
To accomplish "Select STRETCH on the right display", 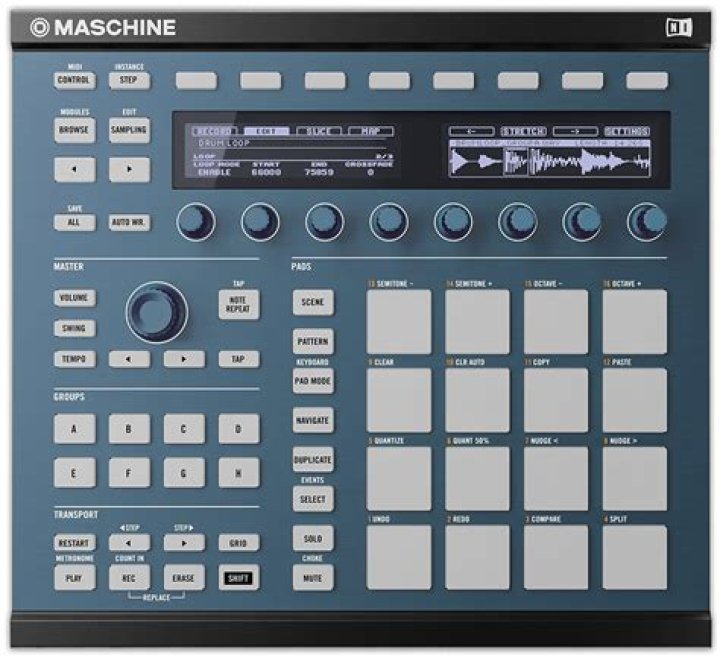I will [x=523, y=132].
